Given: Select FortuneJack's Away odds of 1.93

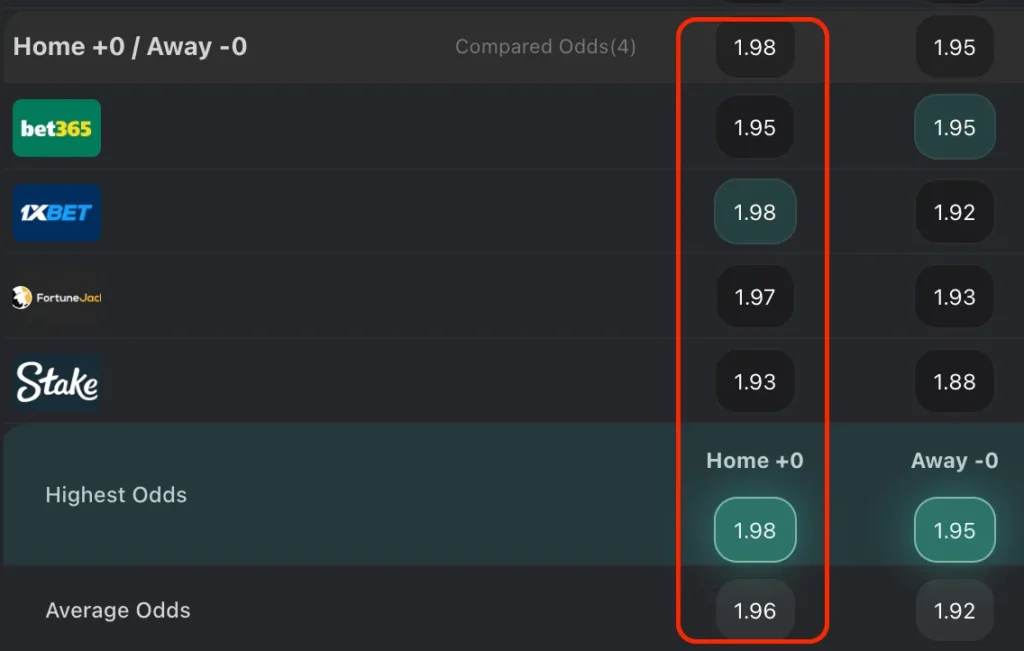Looking at the screenshot, I should tap(954, 297).
